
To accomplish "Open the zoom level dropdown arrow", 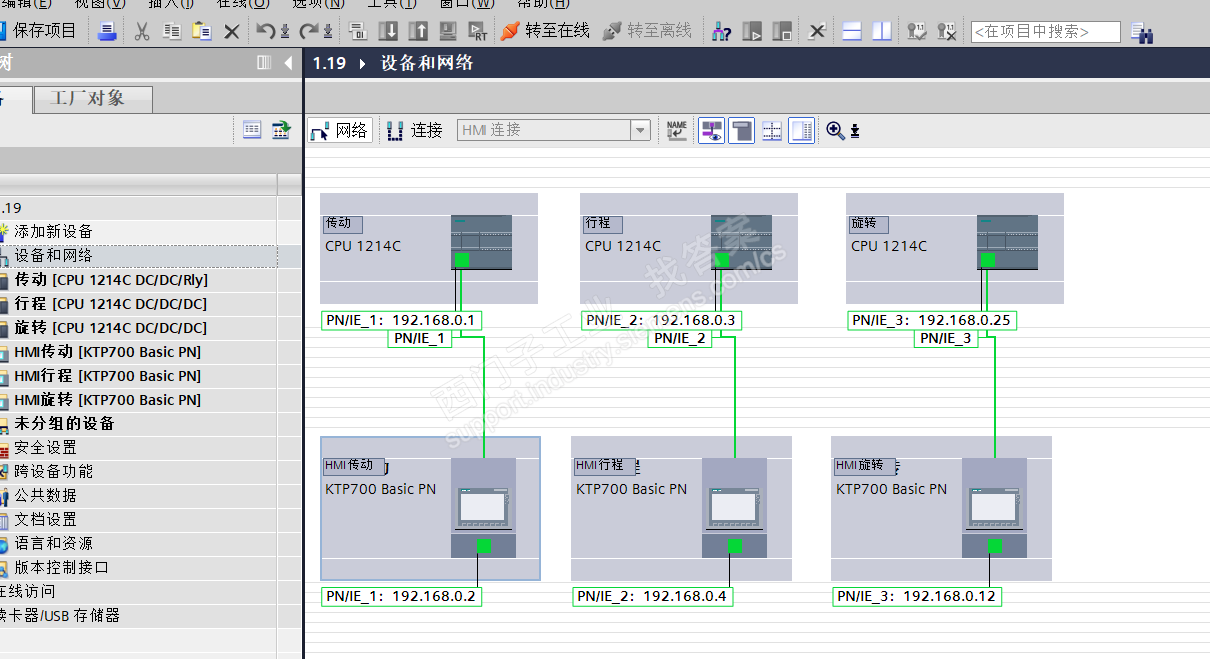I will (x=855, y=131).
